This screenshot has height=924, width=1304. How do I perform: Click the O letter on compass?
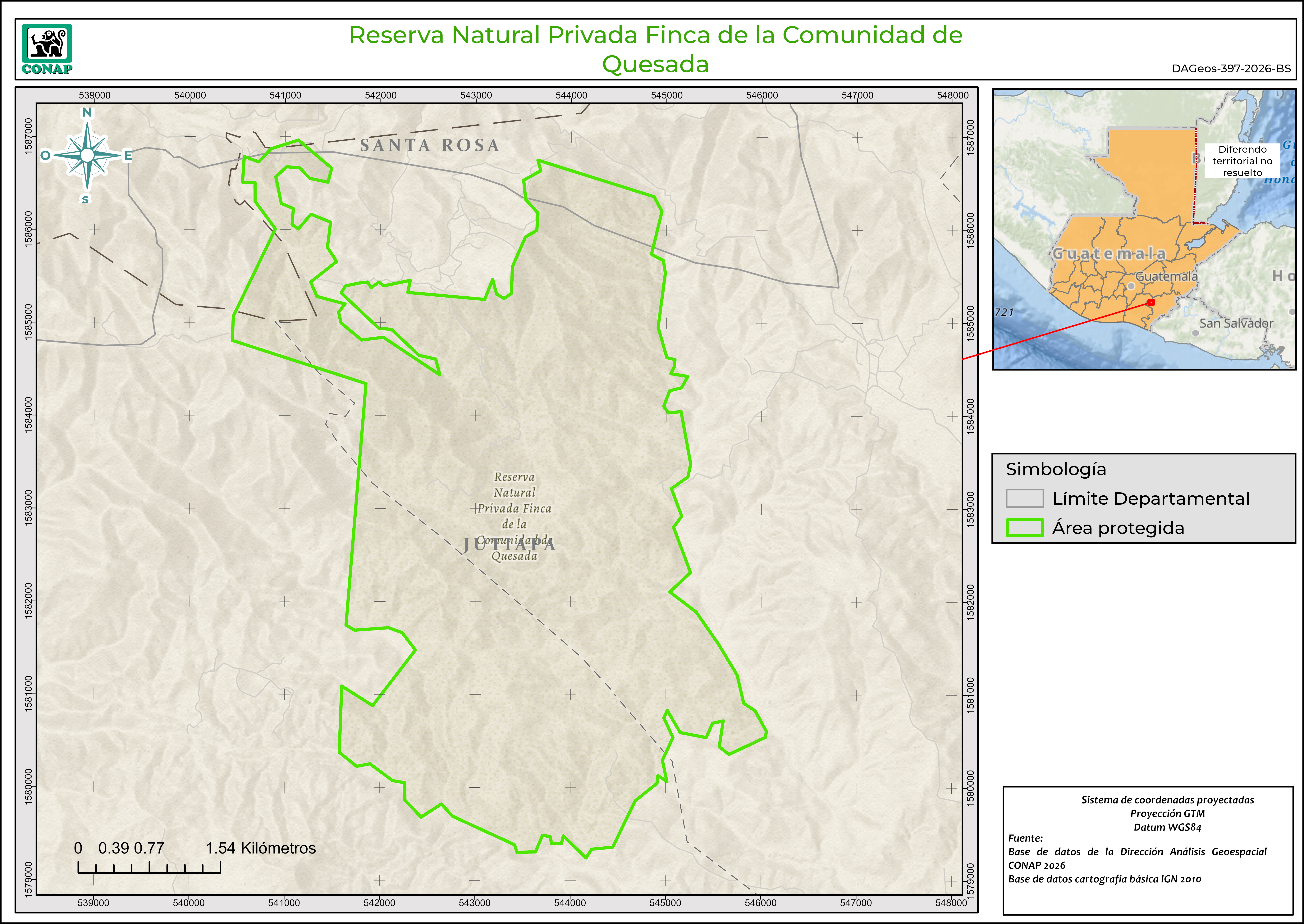[x=46, y=155]
